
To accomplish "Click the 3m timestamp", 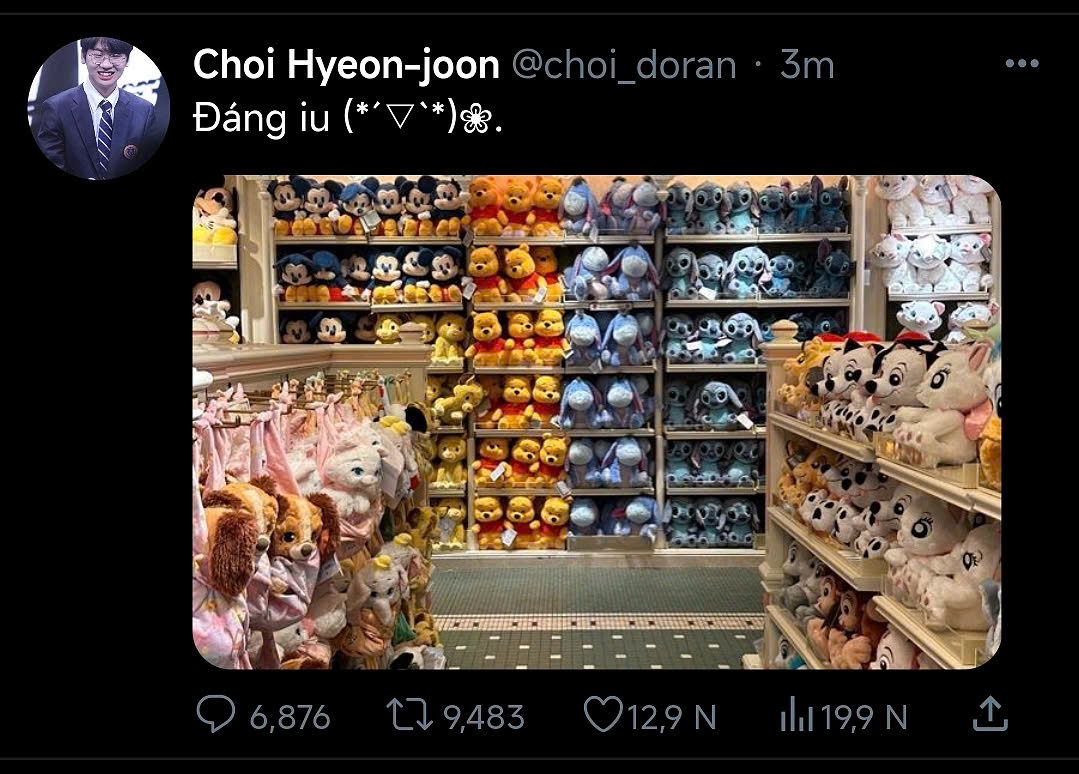I will pos(807,65).
